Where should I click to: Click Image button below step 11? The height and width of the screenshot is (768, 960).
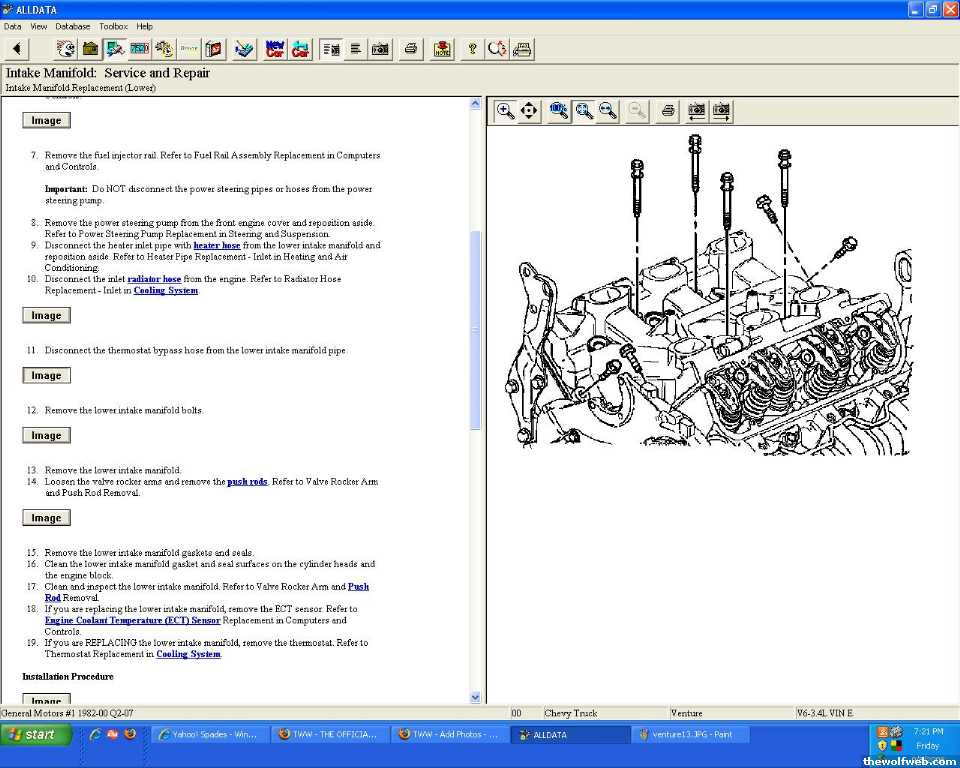(x=46, y=376)
